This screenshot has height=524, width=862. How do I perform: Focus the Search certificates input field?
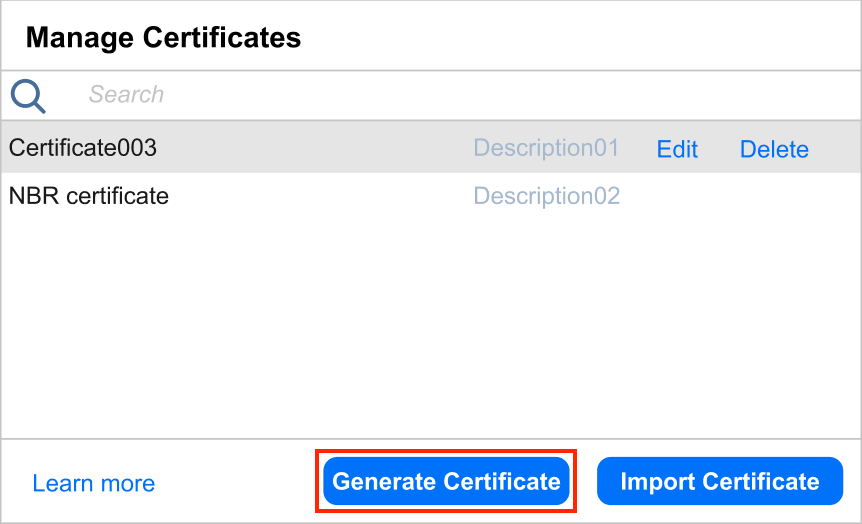[300, 95]
